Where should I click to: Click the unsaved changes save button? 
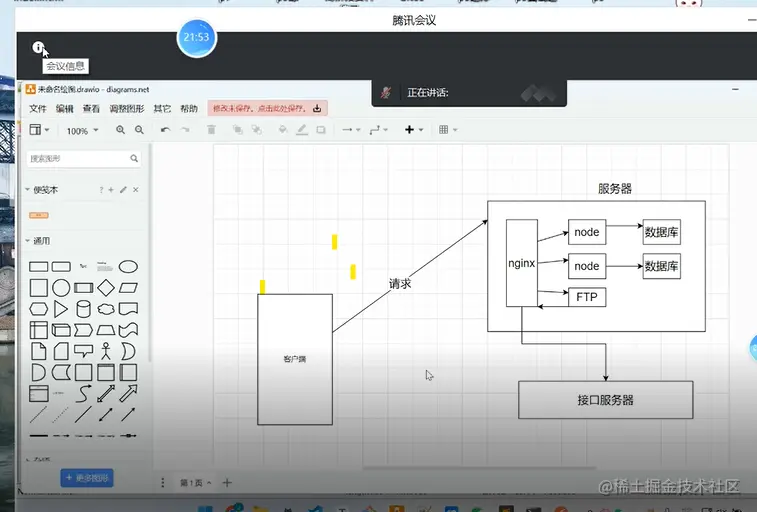267,108
